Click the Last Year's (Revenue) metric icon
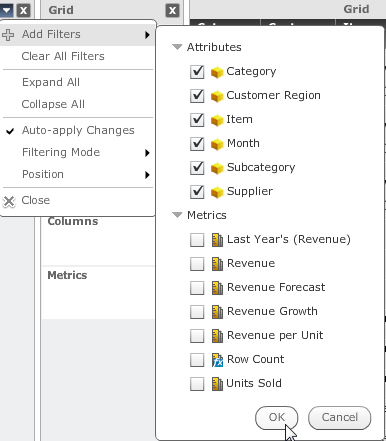The image size is (386, 441). tap(217, 240)
